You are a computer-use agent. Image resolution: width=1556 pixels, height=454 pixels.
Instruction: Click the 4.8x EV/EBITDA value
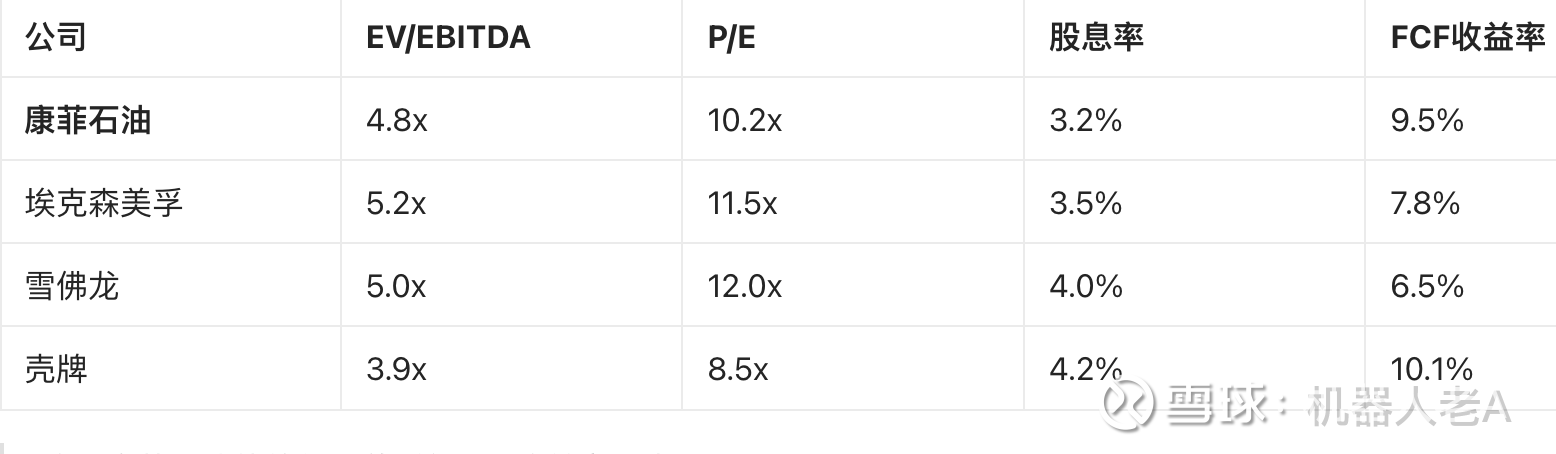[x=397, y=121]
